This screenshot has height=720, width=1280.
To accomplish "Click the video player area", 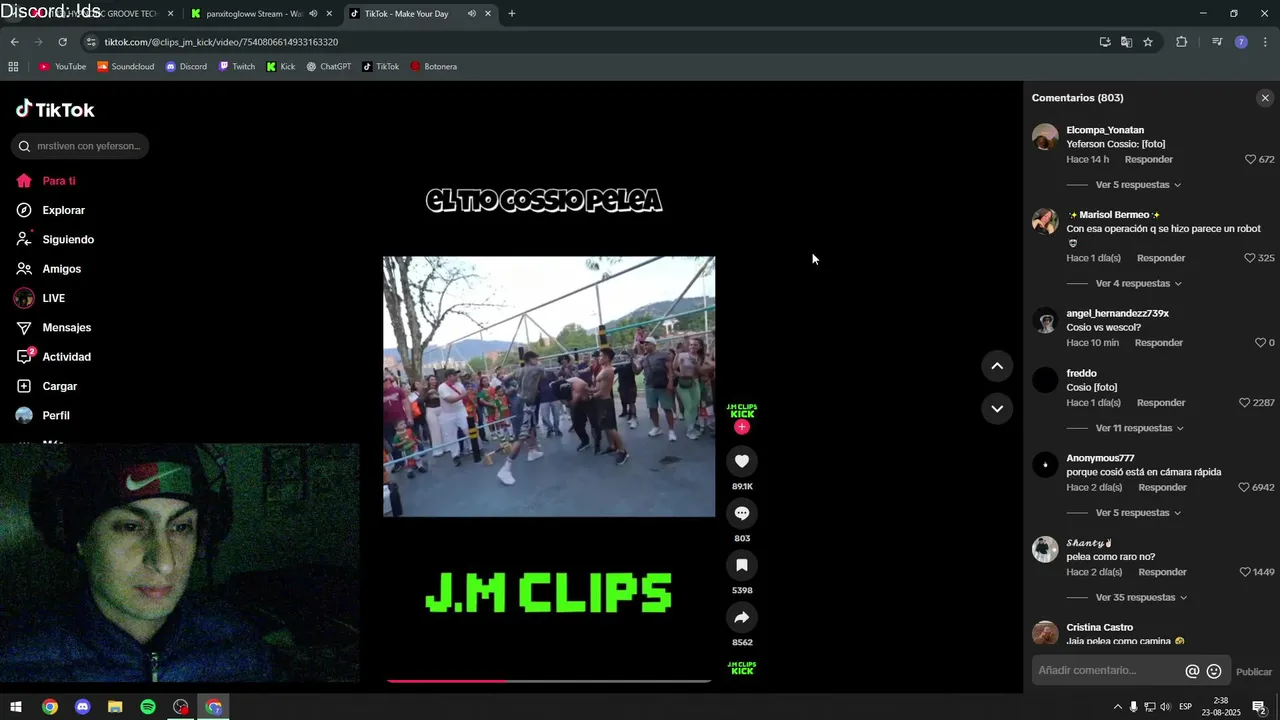I will (549, 386).
